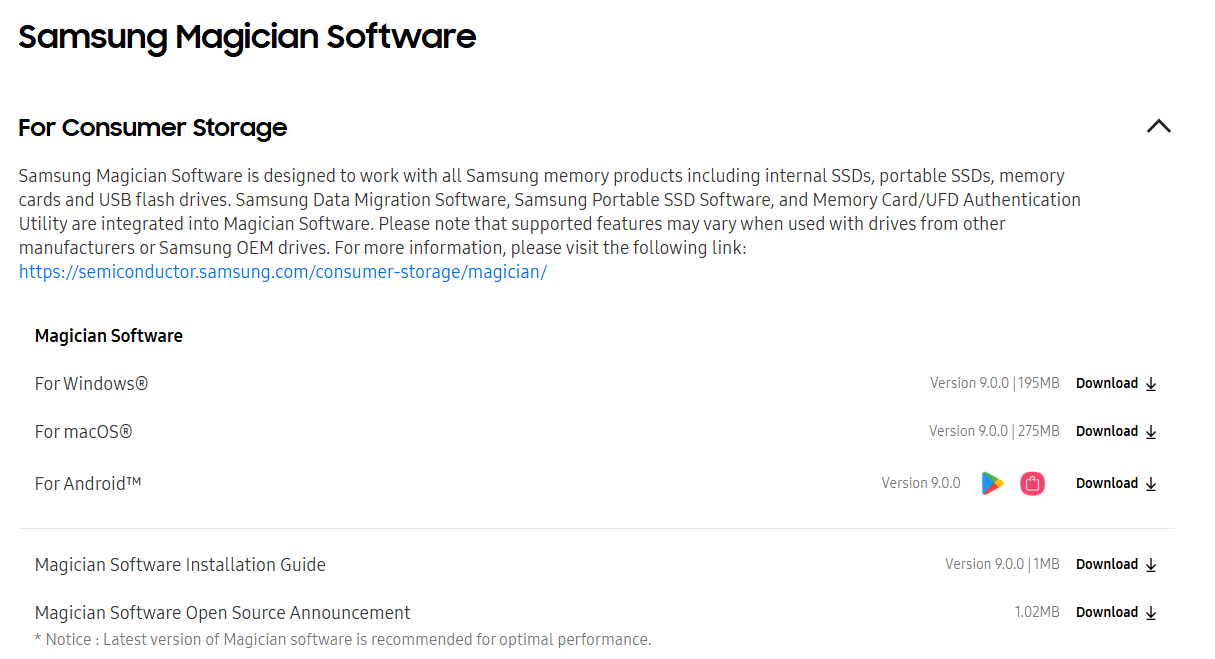Click the Notice text about latest version
This screenshot has height=659, width=1215.
coord(343,640)
